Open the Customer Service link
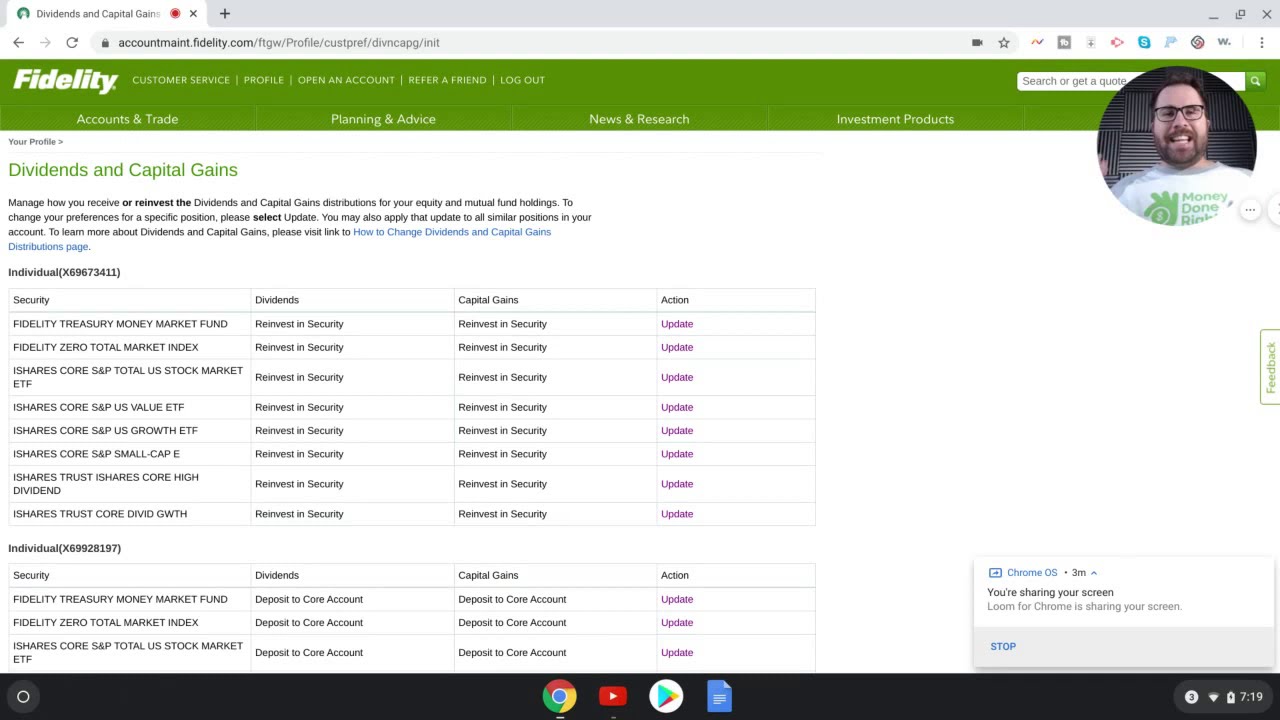The height and width of the screenshot is (720, 1280). click(x=181, y=80)
